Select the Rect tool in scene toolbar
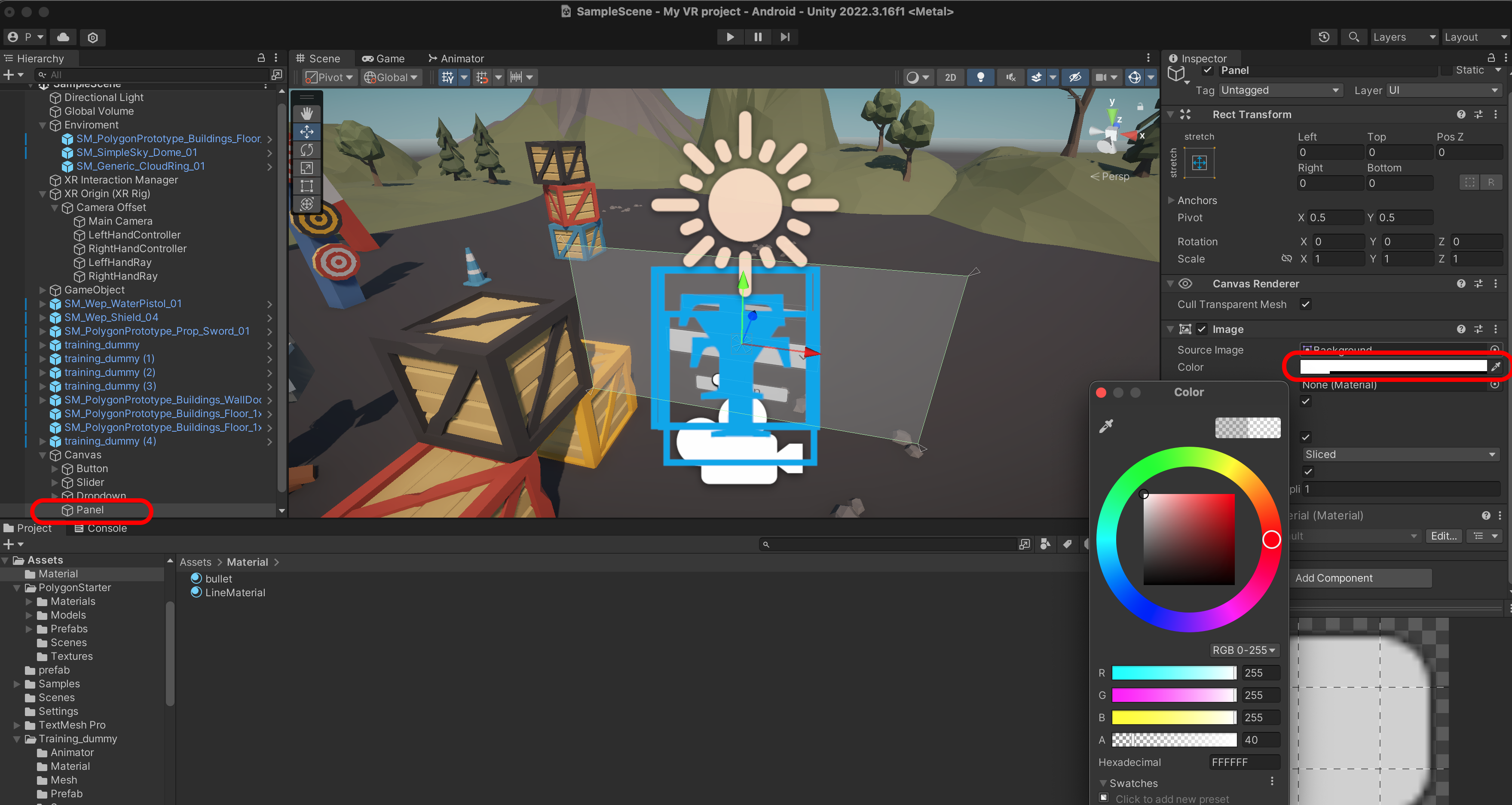1512x805 pixels. (306, 186)
